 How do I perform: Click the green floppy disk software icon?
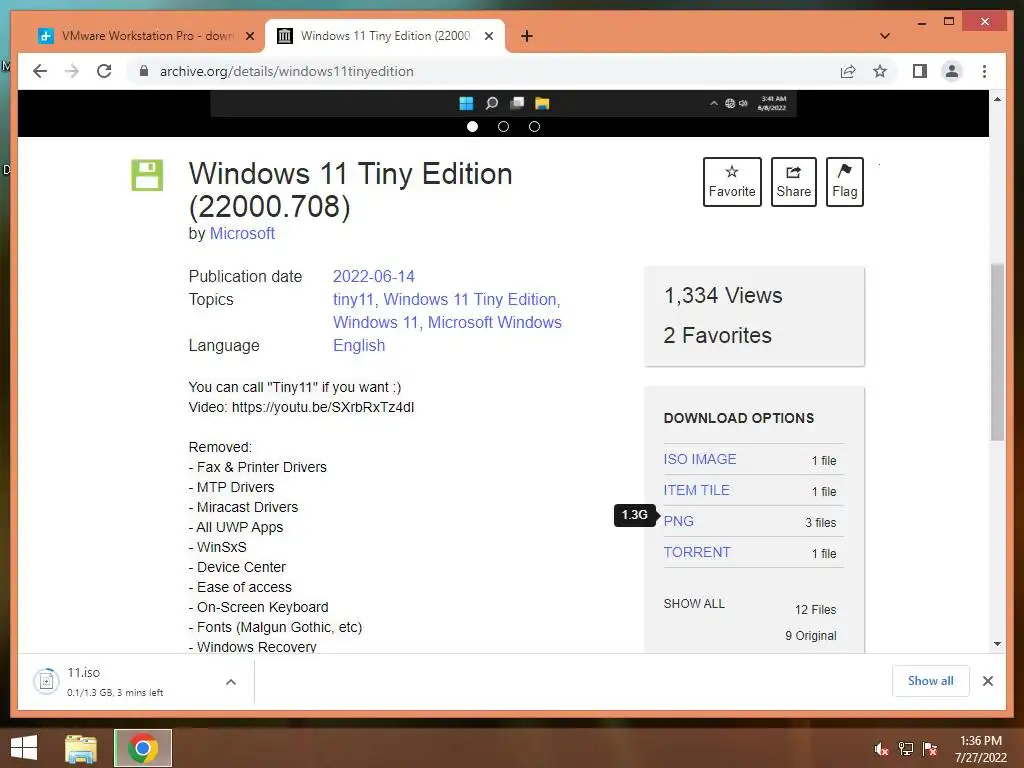(x=147, y=175)
